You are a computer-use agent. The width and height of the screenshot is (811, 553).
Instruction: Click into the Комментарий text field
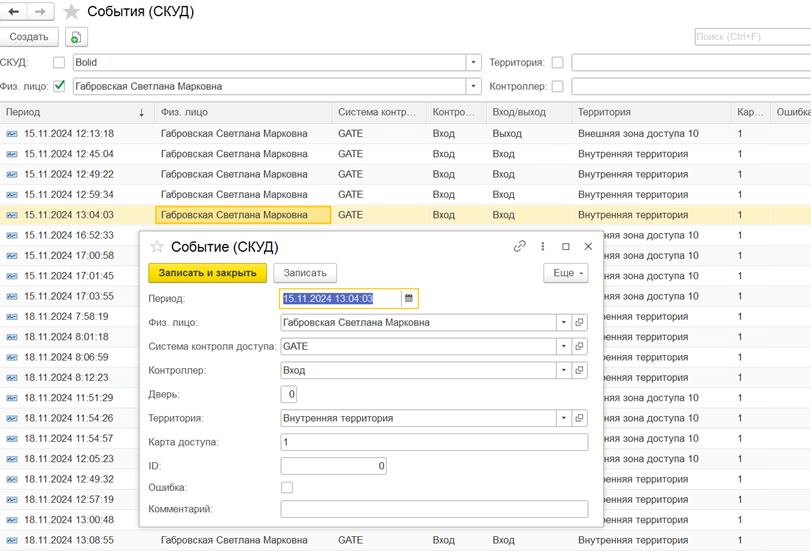point(434,509)
